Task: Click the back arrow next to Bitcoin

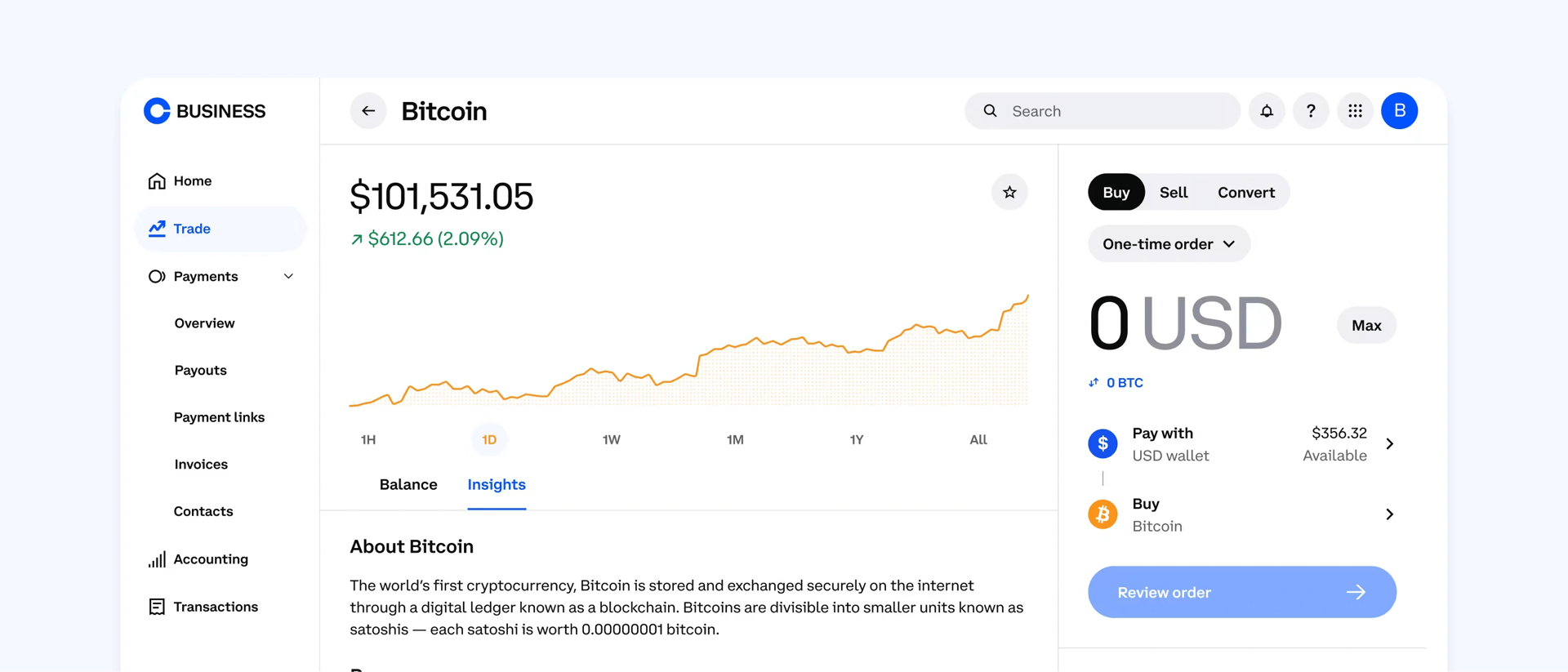Action: point(368,110)
